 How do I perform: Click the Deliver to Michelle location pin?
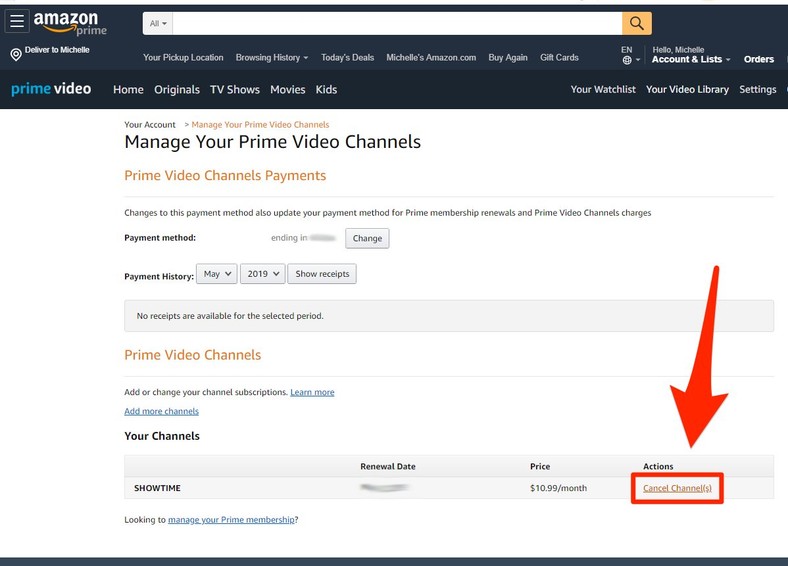(x=16, y=54)
